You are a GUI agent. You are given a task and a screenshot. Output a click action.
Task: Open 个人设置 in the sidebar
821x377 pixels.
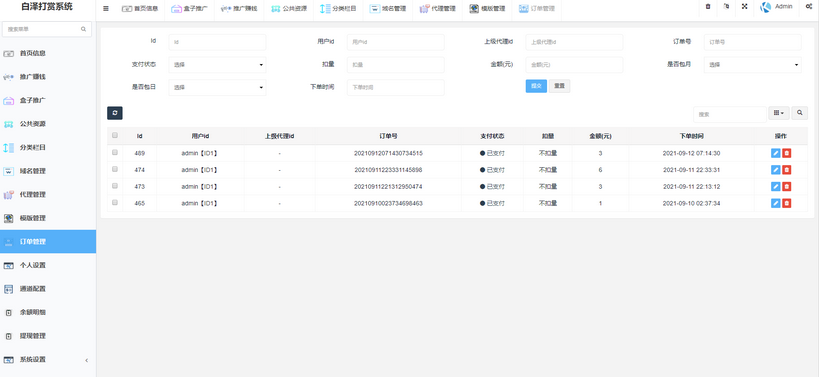click(x=48, y=265)
